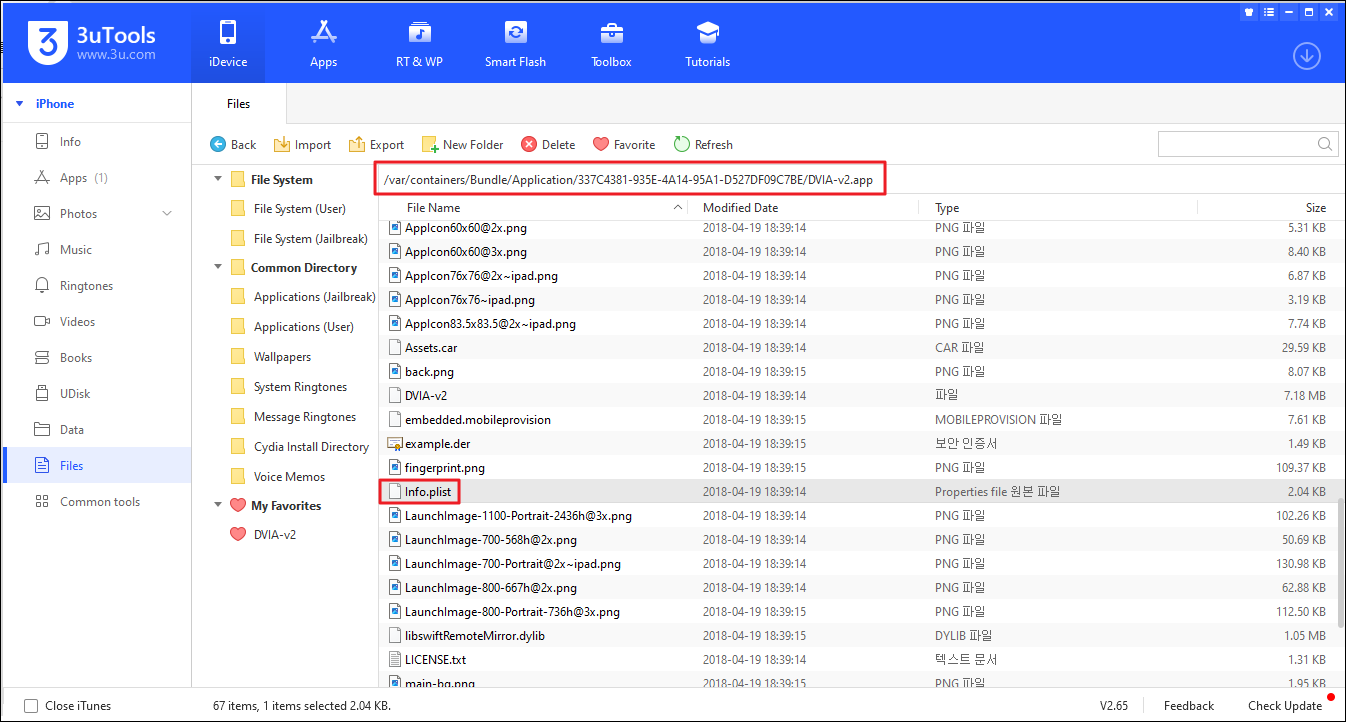Select the libswiftRemoteMirror.dylib file
This screenshot has width=1346, height=722.
[474, 636]
